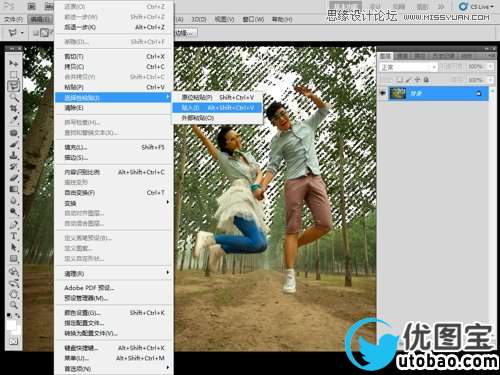Select the Eraser tool
Viewport: 500px width, 375px height.
tap(14, 178)
